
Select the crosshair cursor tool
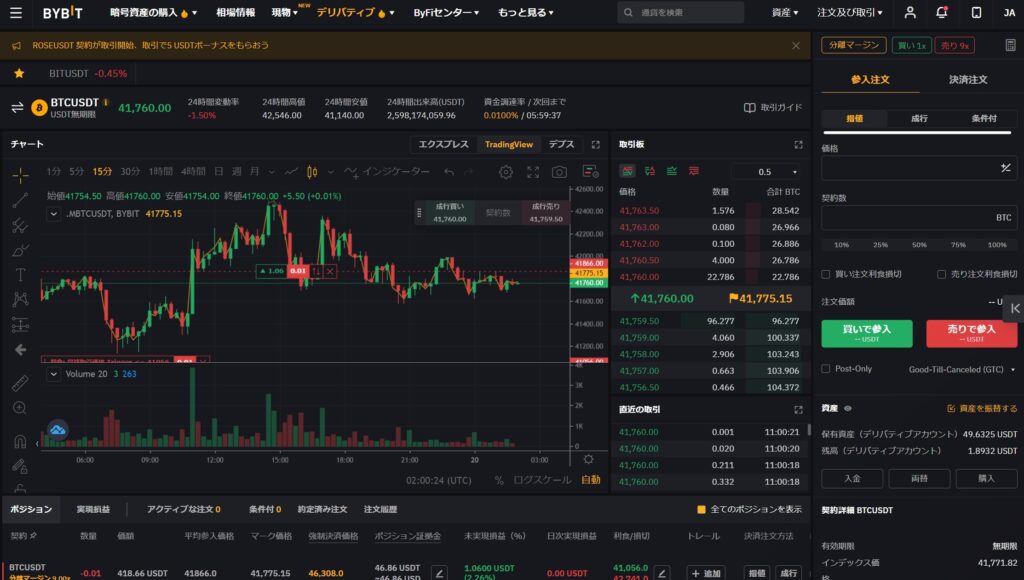pyautogui.click(x=20, y=175)
